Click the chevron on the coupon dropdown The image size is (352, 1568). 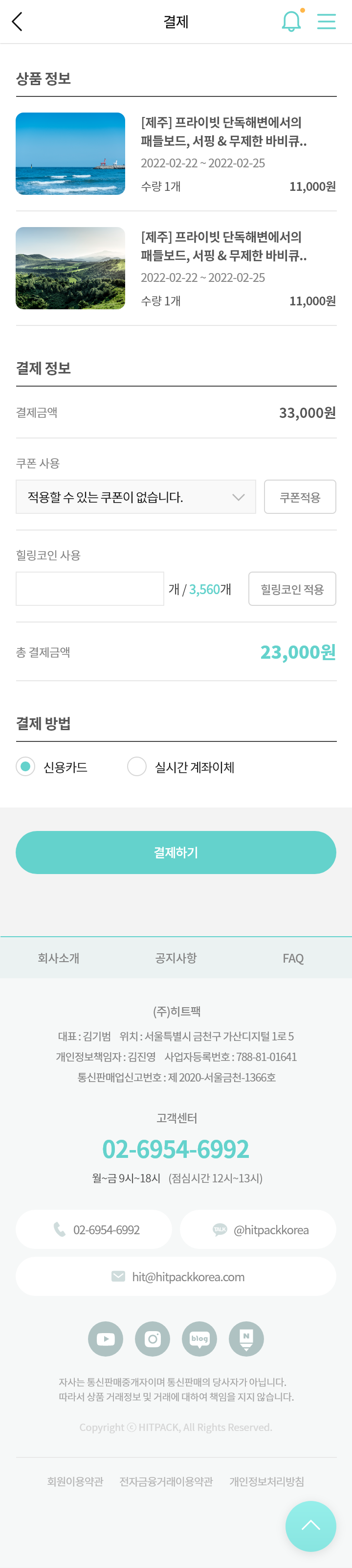pyautogui.click(x=238, y=497)
